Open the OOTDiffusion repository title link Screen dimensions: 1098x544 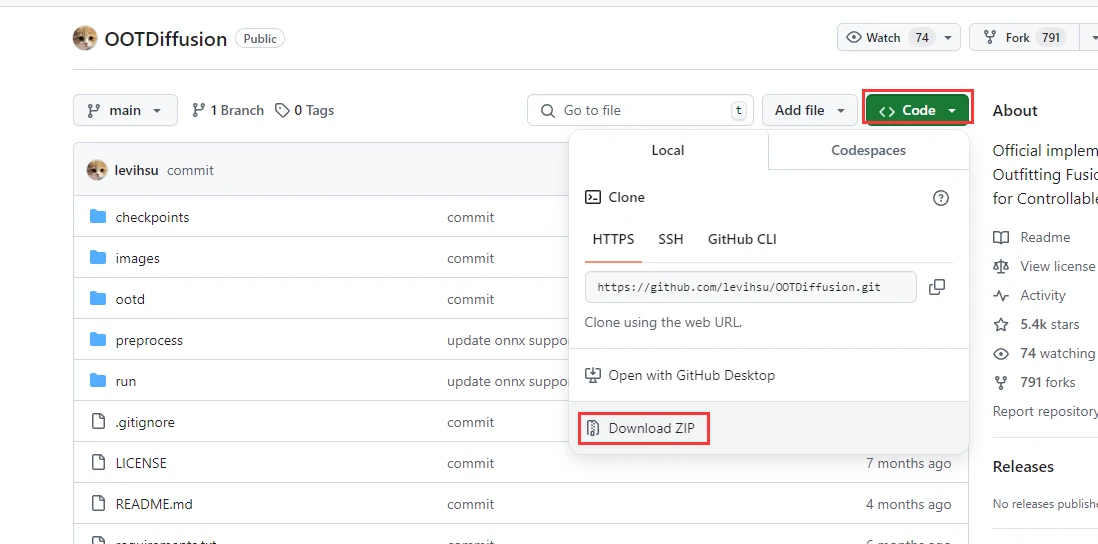click(166, 39)
